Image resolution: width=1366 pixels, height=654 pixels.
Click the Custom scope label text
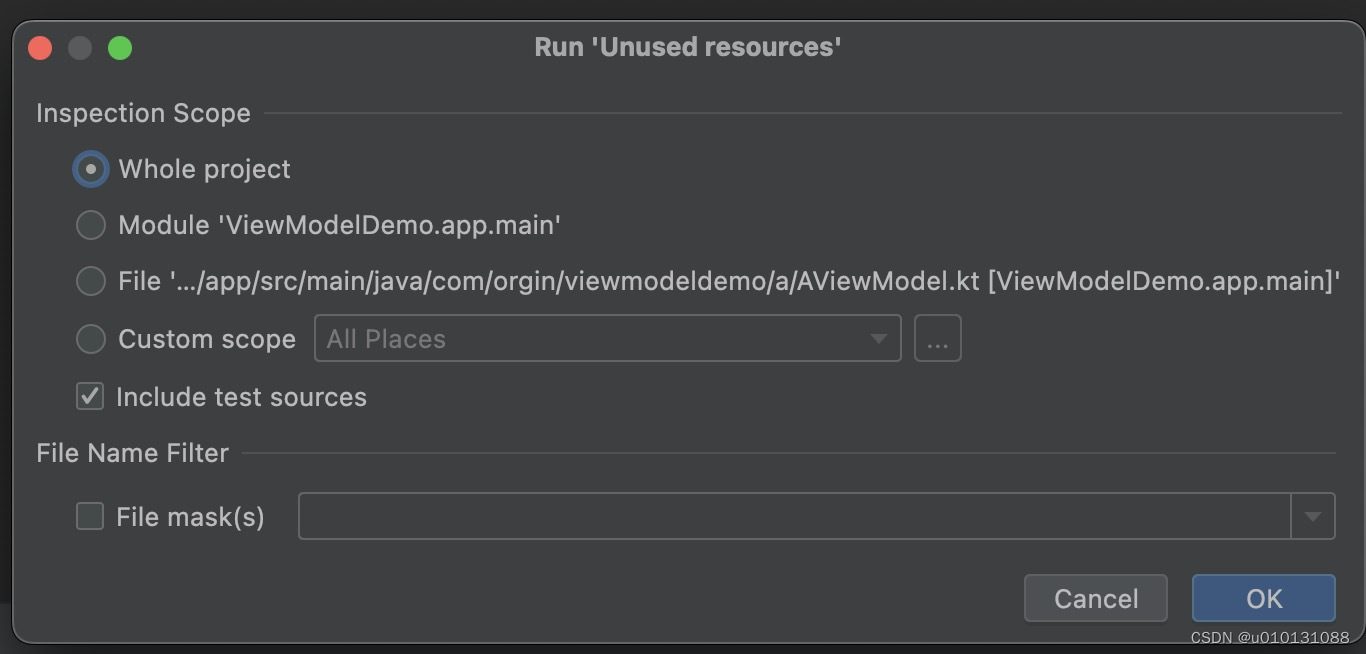click(206, 339)
